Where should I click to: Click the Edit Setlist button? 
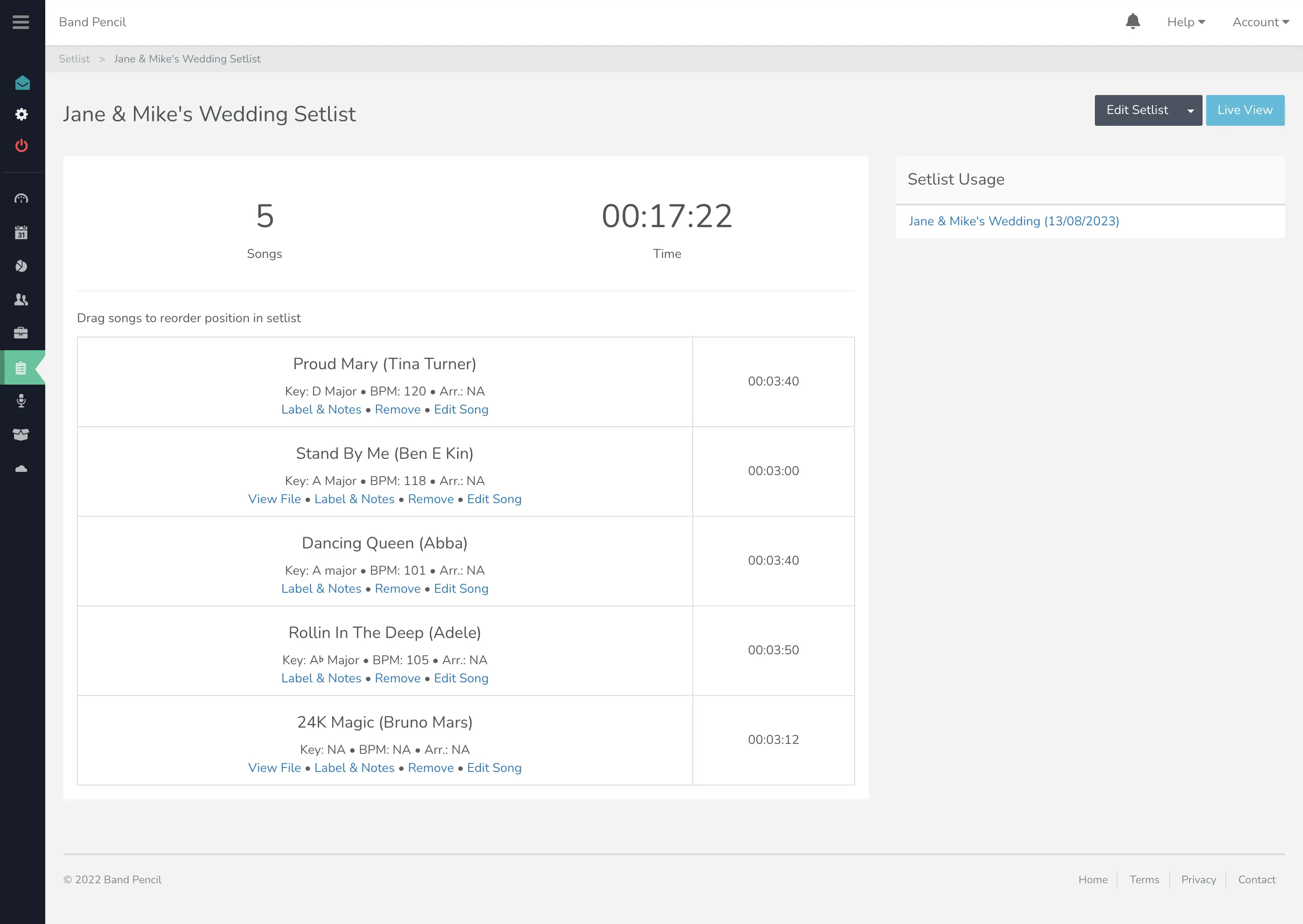[x=1137, y=110]
